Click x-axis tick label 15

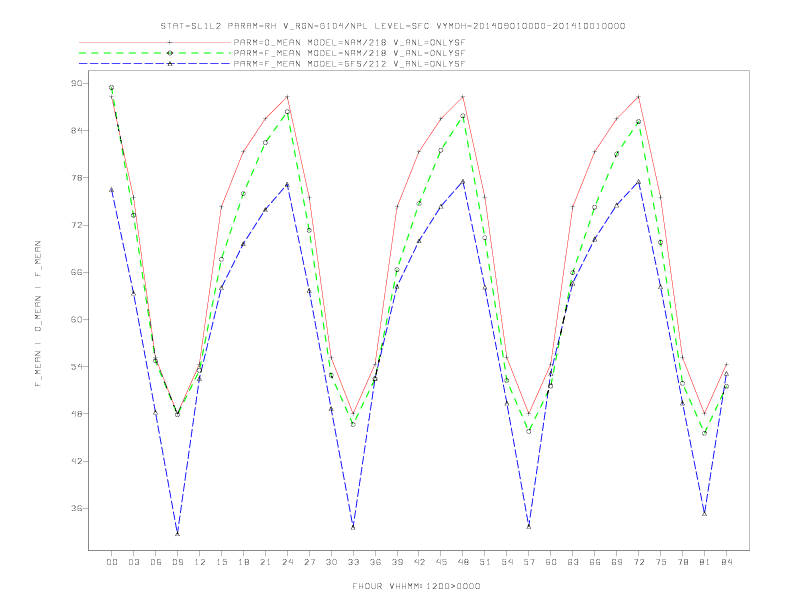221,562
